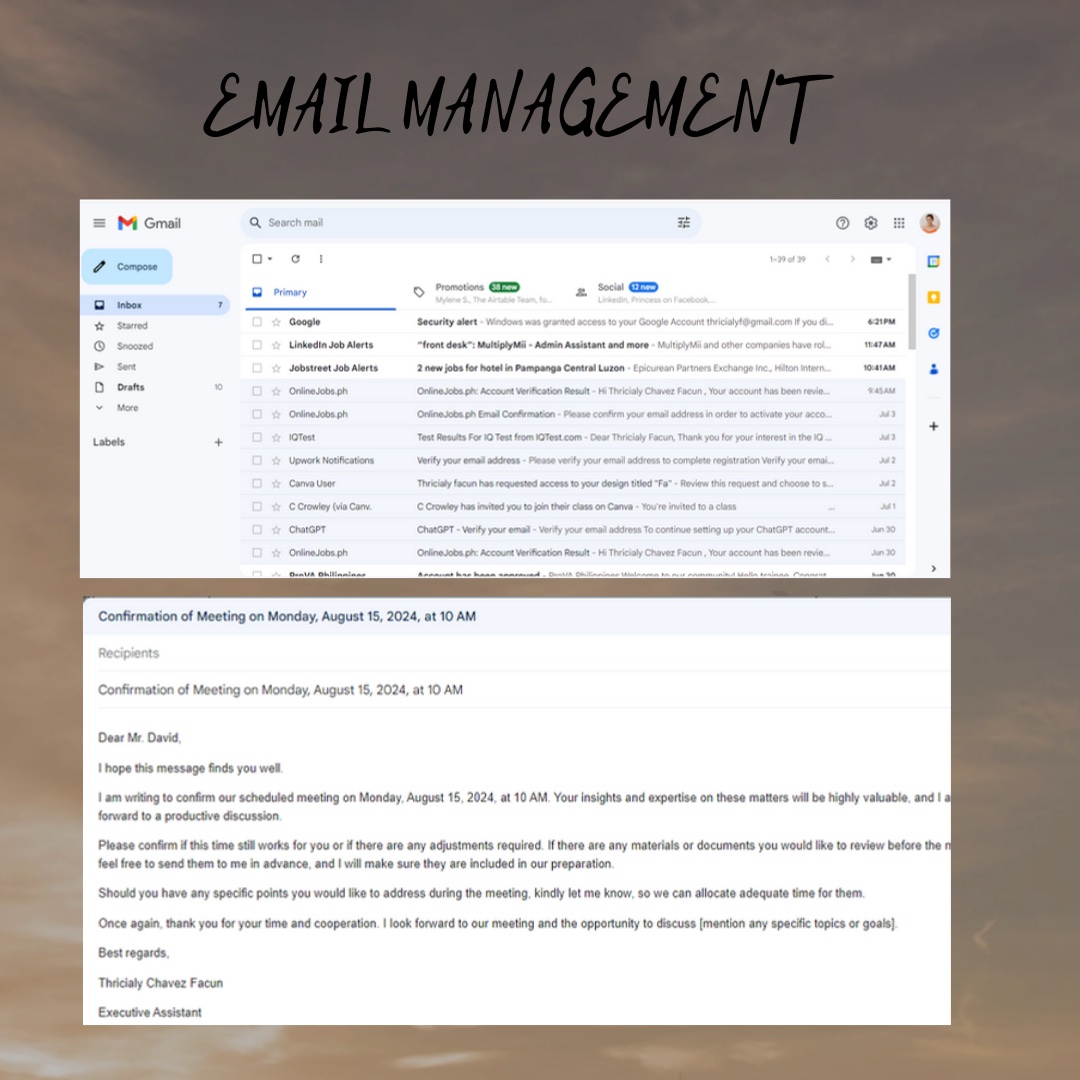Viewport: 1080px width, 1080px height.
Task: Switch to the Social tab
Action: pyautogui.click(x=645, y=292)
